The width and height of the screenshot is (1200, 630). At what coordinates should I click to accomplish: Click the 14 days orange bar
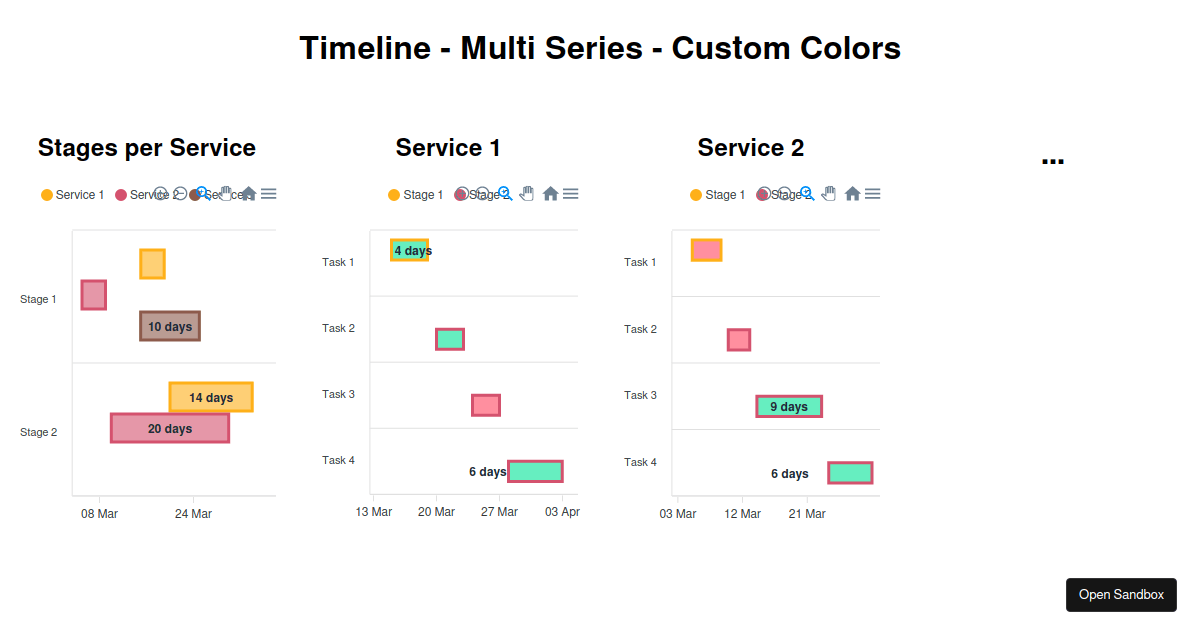coord(211,397)
